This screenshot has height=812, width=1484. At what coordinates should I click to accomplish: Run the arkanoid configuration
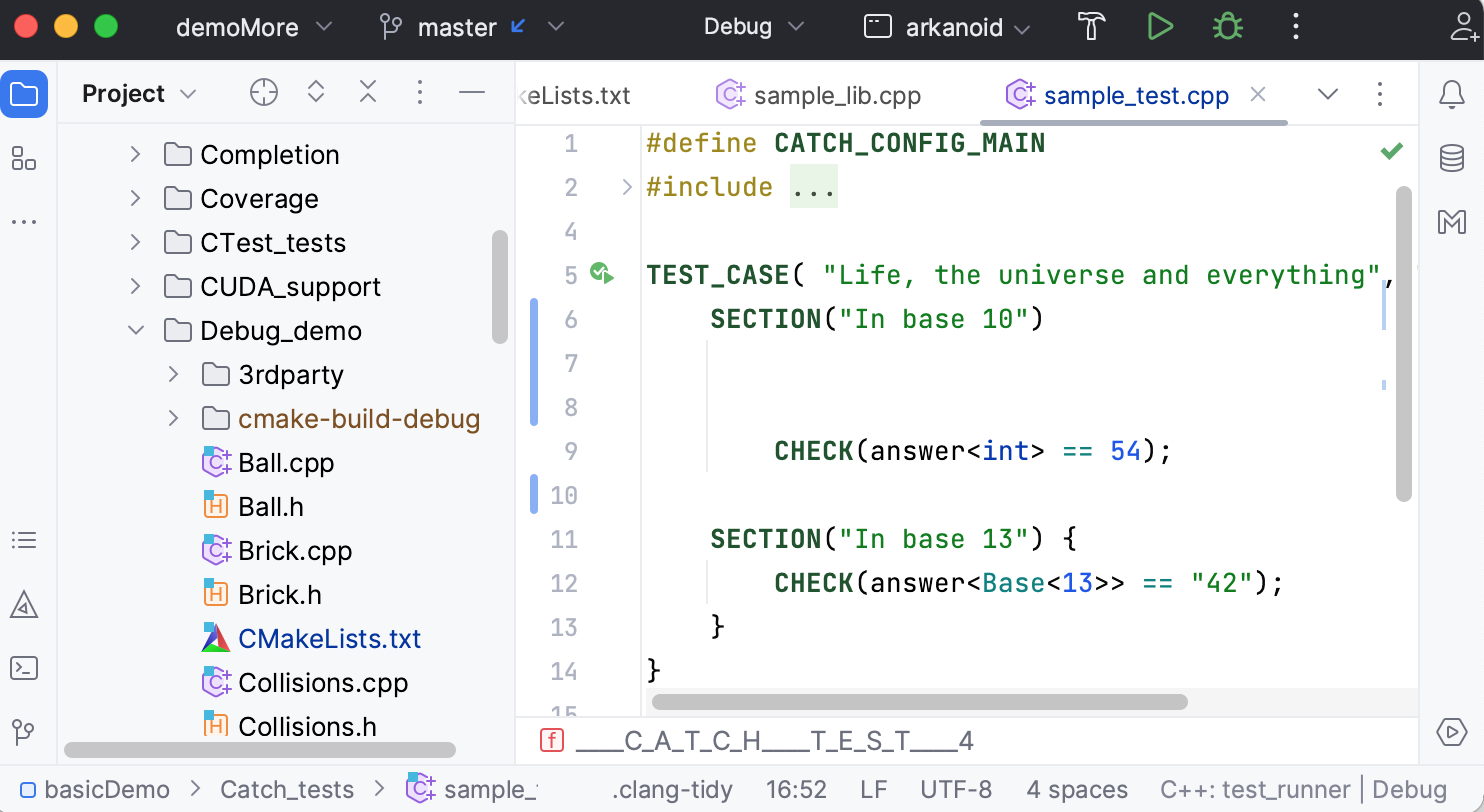coord(1160,27)
